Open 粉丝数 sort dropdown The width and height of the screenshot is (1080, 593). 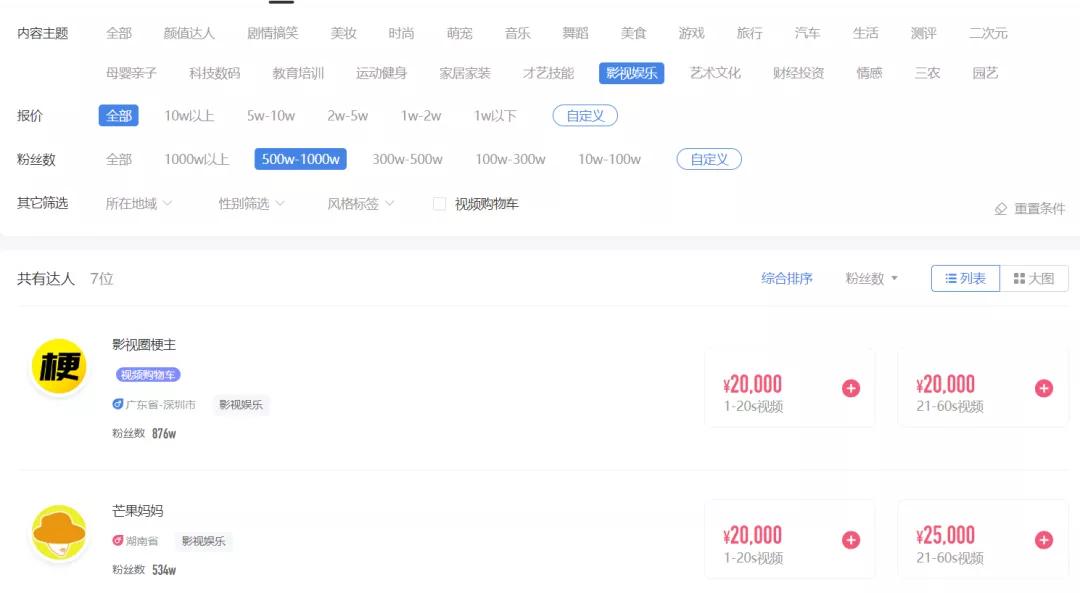[871, 278]
